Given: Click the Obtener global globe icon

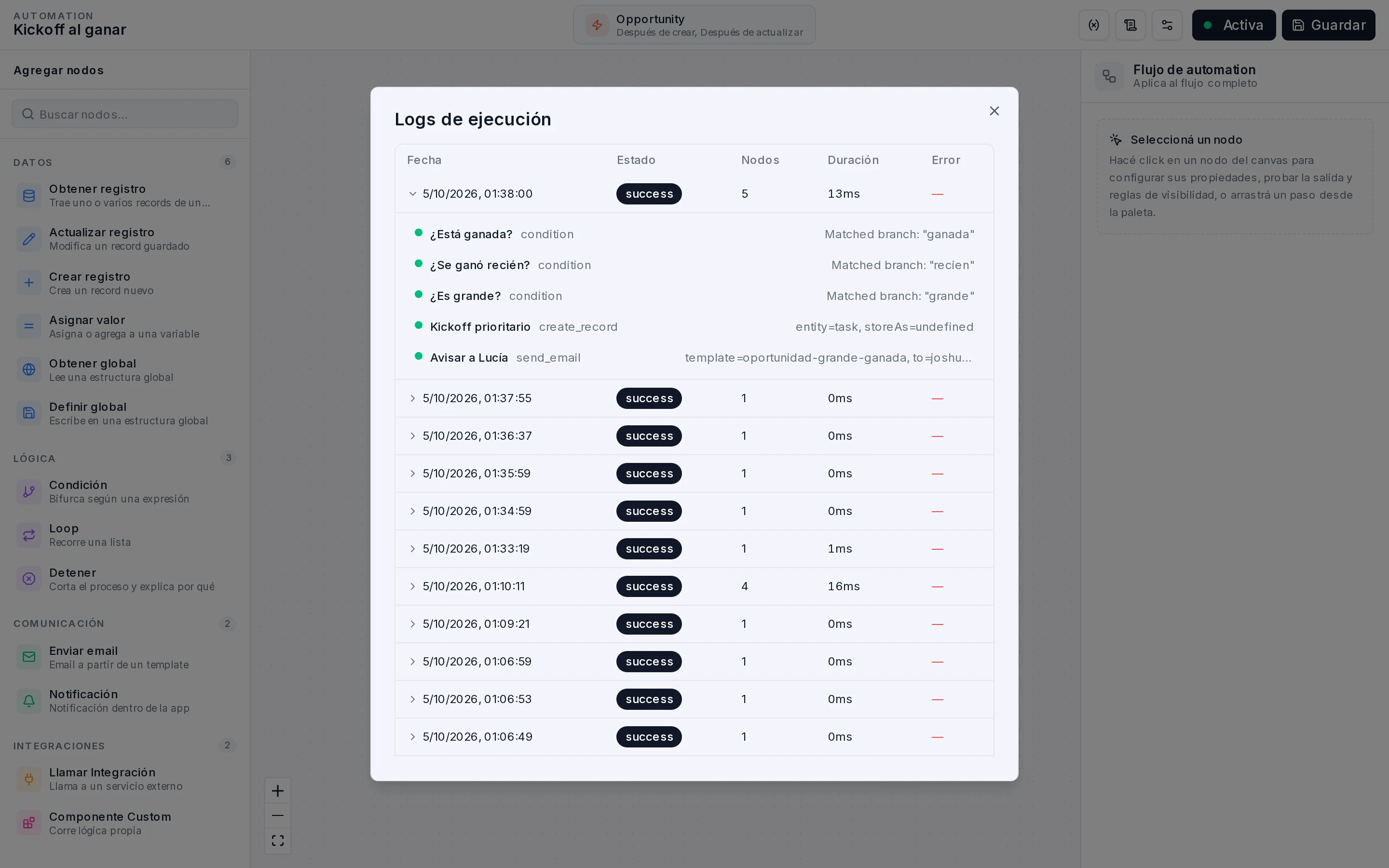Looking at the screenshot, I should click(29, 370).
